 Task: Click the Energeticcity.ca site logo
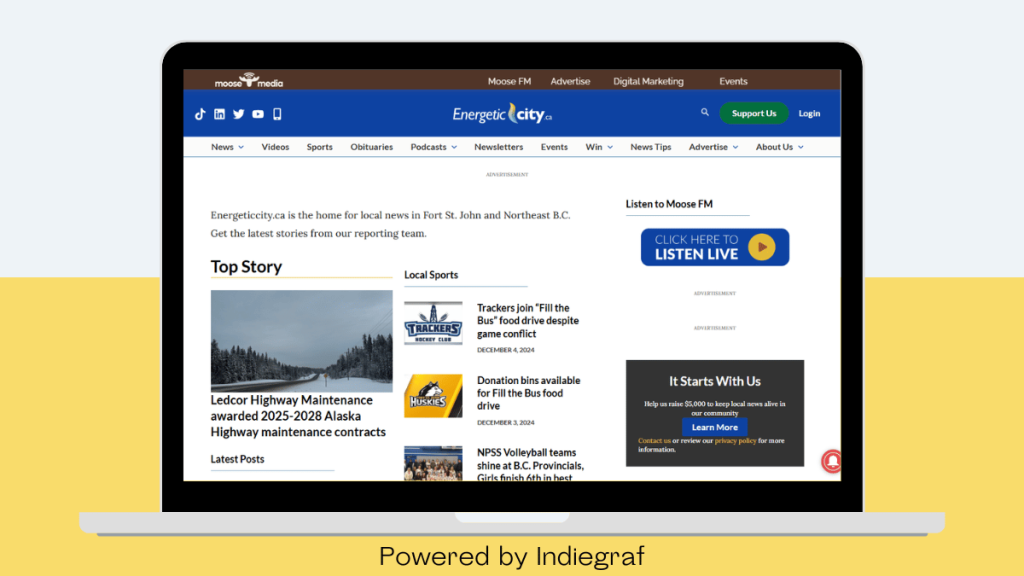point(502,114)
